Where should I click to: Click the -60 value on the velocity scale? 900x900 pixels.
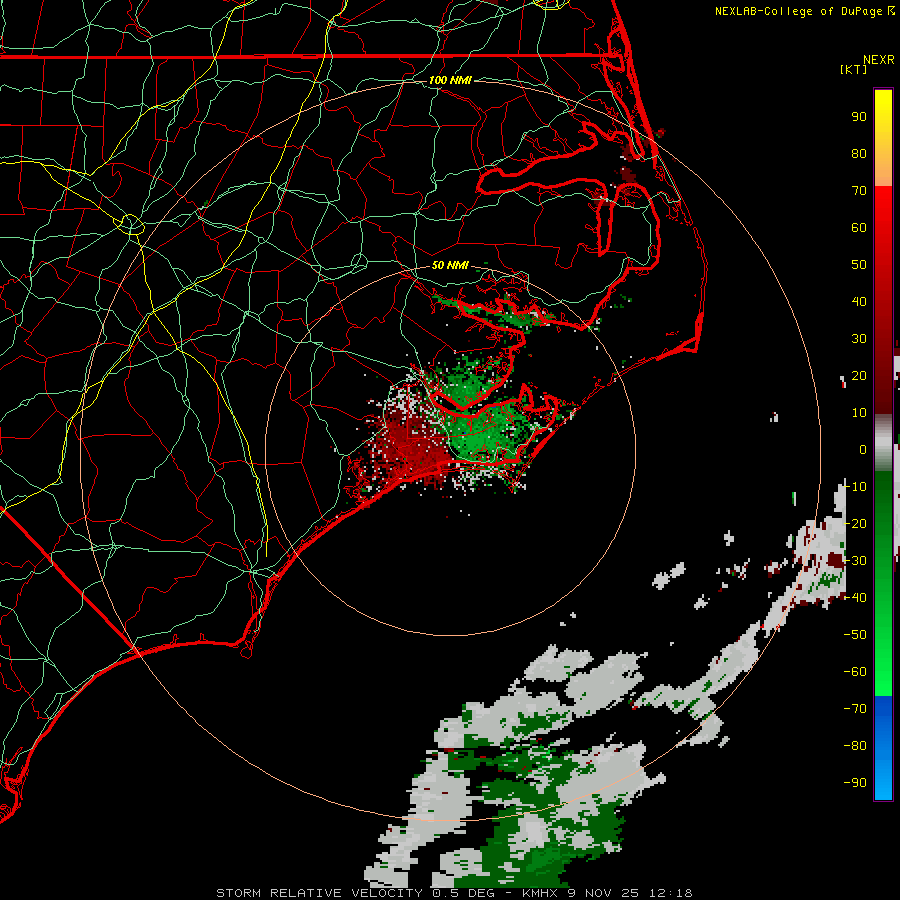tap(855, 672)
